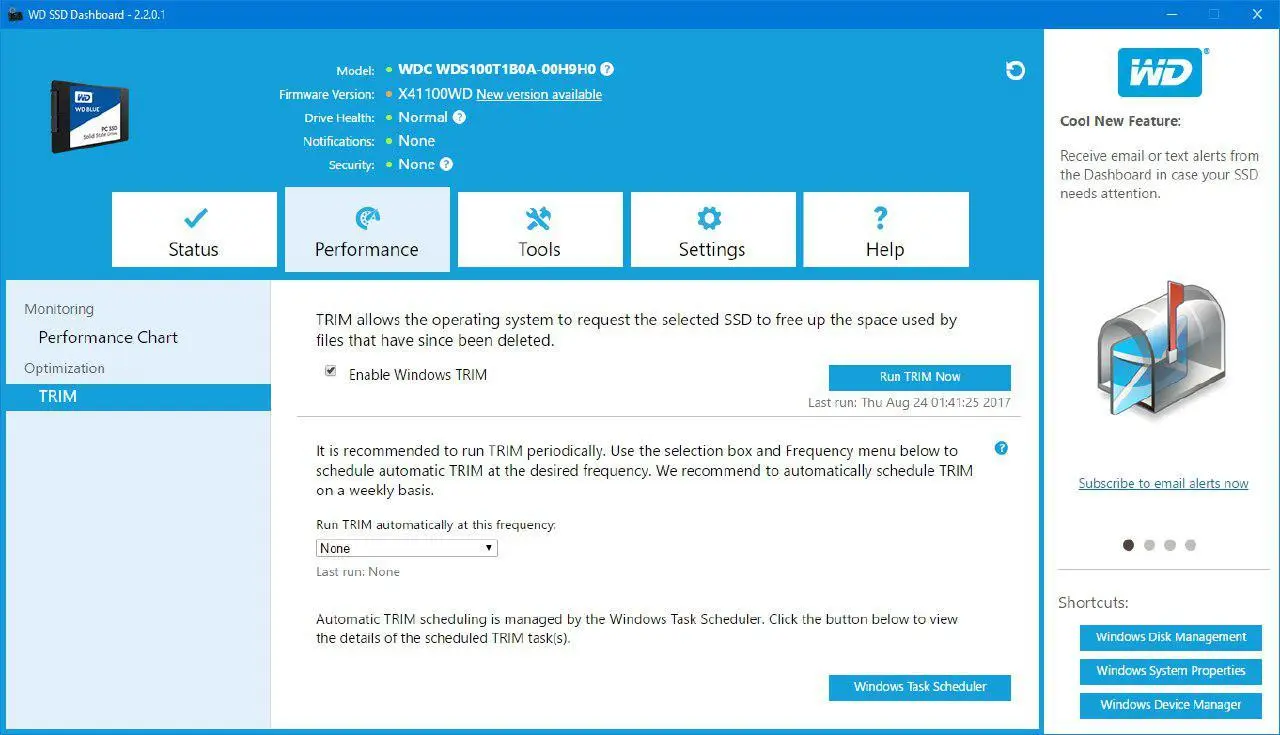
Task: Open the Help tab
Action: click(x=886, y=230)
